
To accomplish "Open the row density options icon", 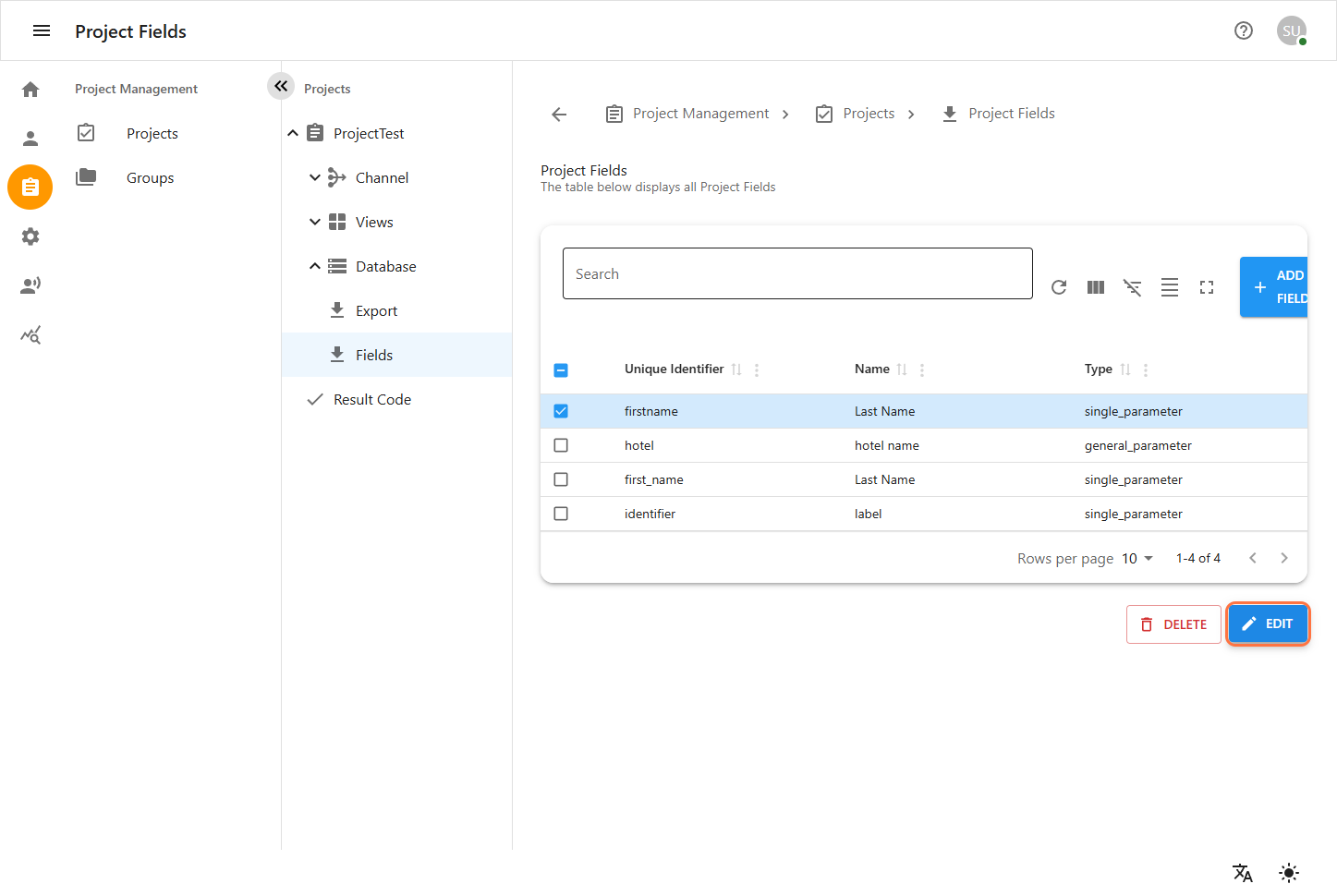I will click(1170, 287).
